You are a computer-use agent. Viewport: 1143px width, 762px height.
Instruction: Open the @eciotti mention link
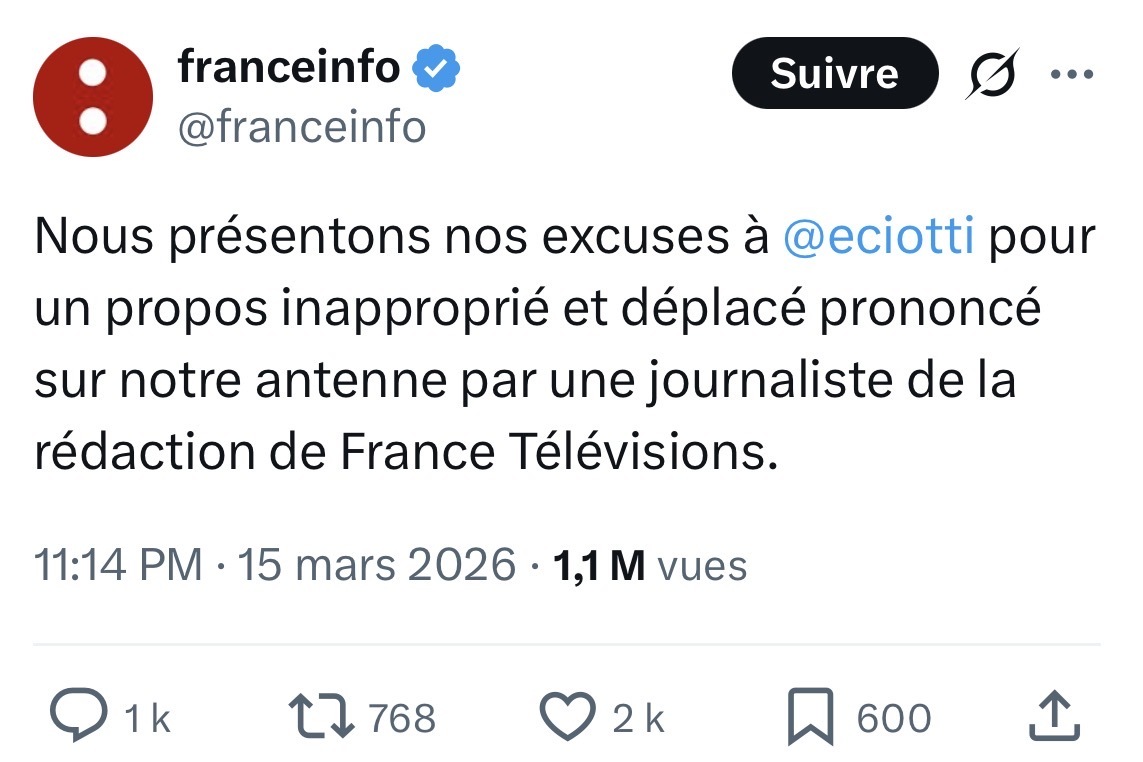pos(879,239)
